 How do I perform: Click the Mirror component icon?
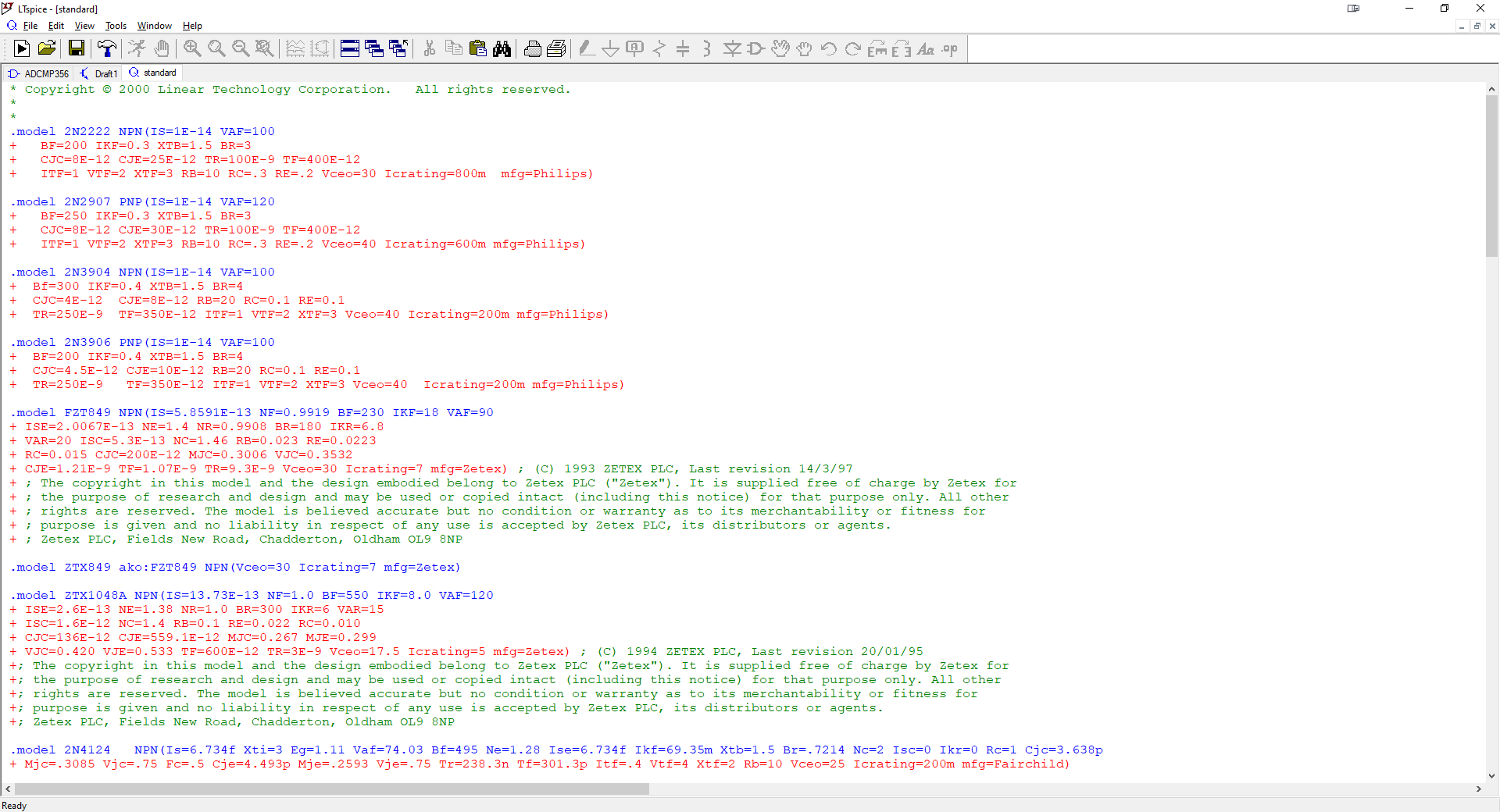point(902,48)
